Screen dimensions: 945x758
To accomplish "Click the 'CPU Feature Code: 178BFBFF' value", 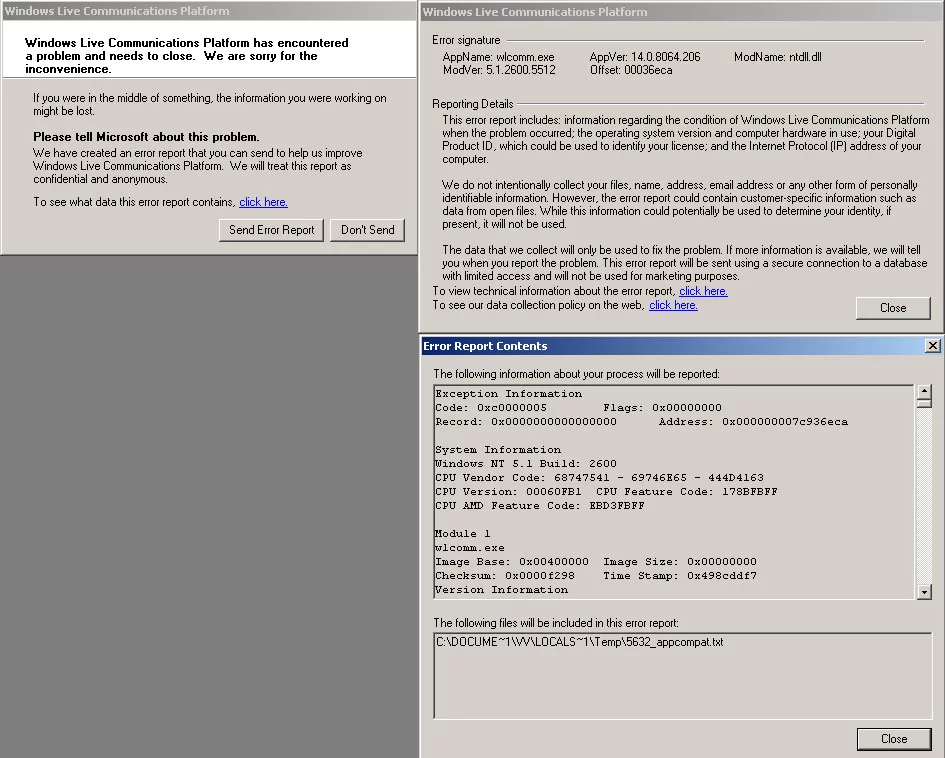I will click(687, 492).
